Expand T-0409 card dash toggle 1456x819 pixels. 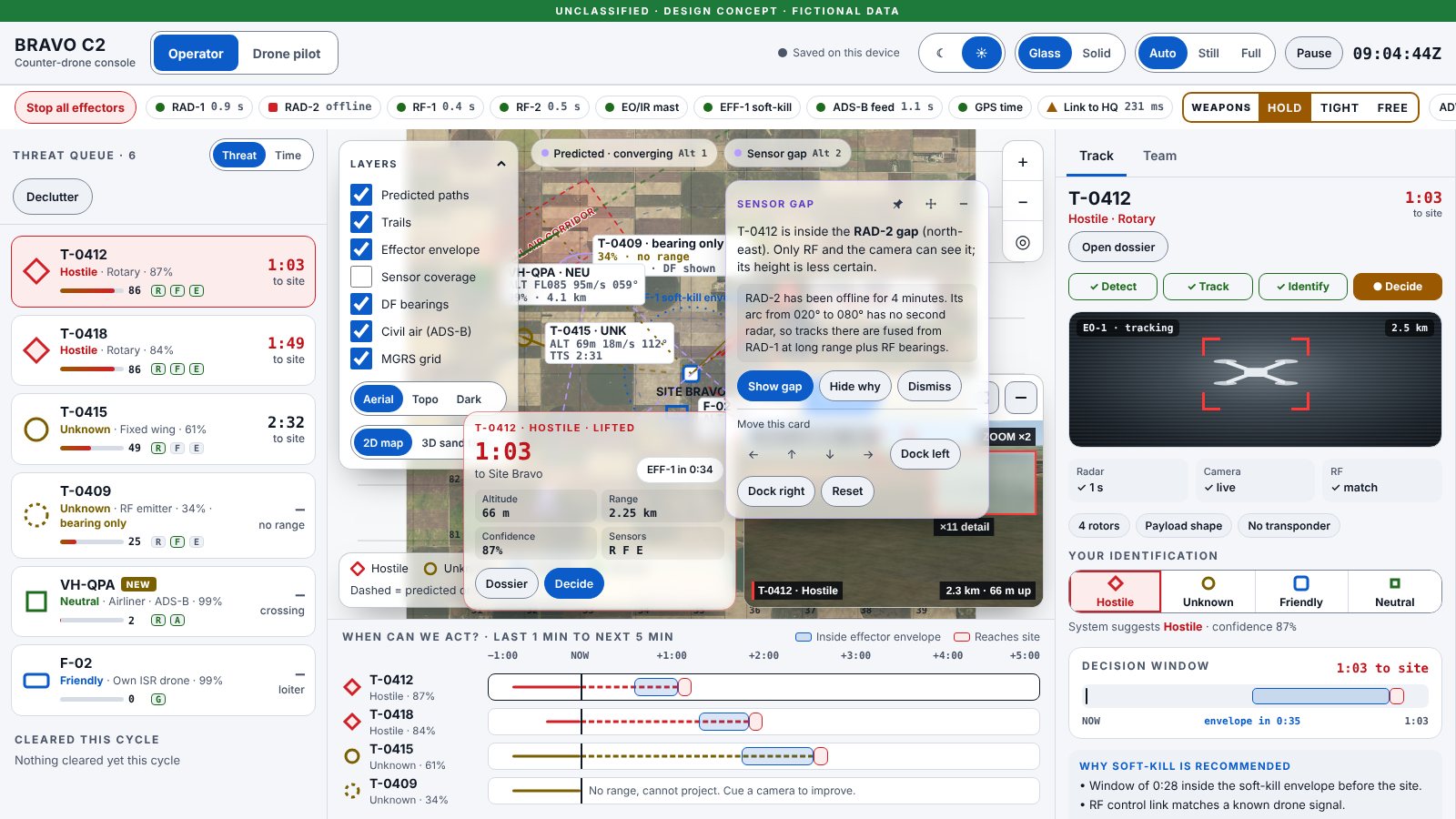click(300, 510)
